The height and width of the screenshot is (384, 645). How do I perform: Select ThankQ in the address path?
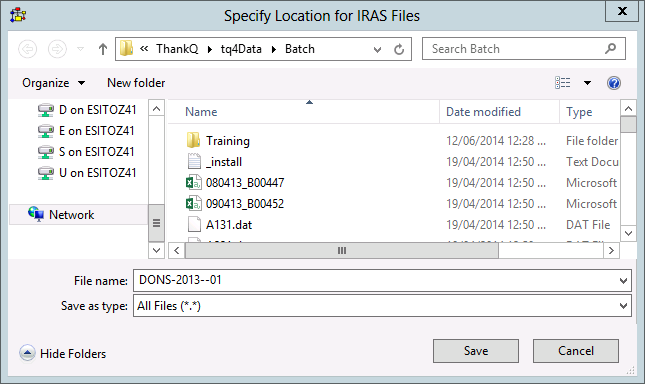pos(177,49)
